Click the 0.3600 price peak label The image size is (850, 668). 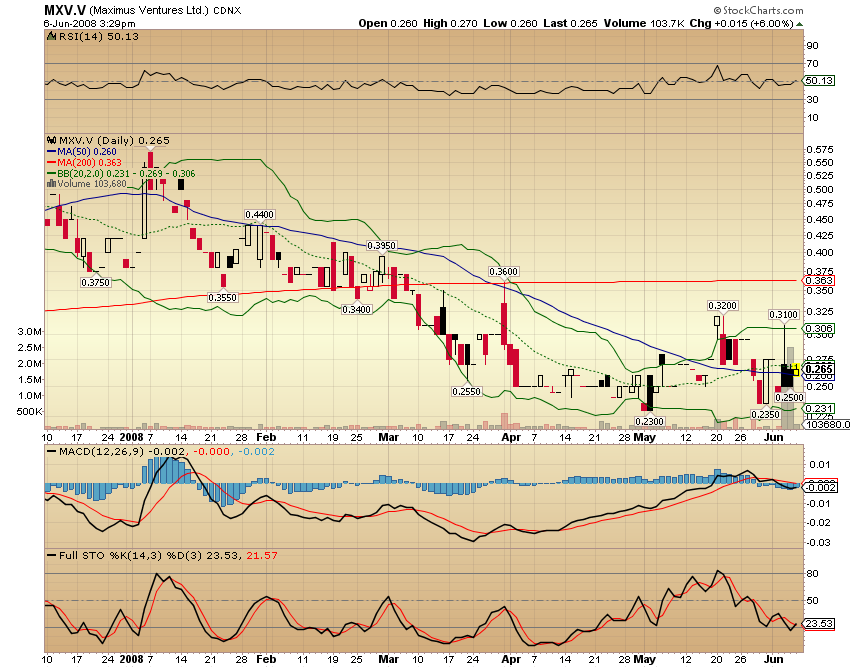[504, 272]
